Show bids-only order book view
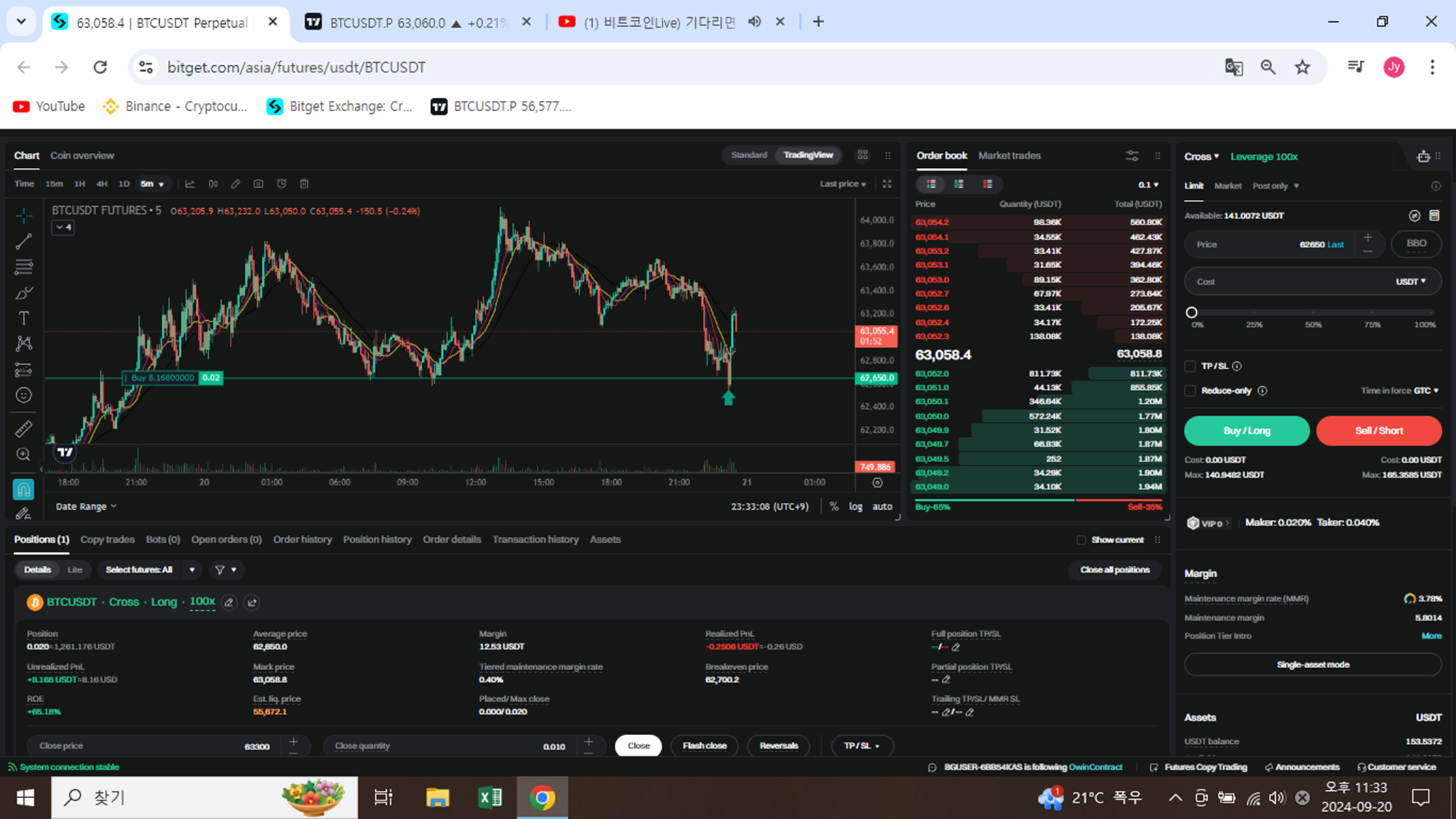The image size is (1456, 819). pyautogui.click(x=959, y=184)
